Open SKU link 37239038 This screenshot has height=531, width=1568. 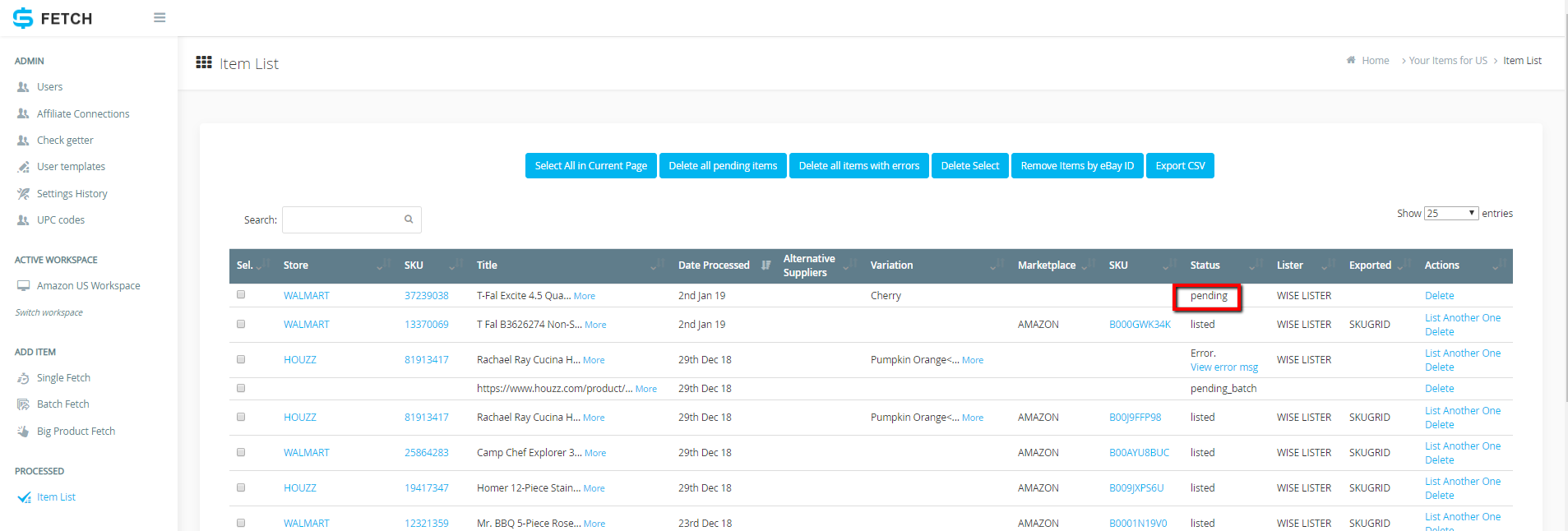[x=427, y=296]
